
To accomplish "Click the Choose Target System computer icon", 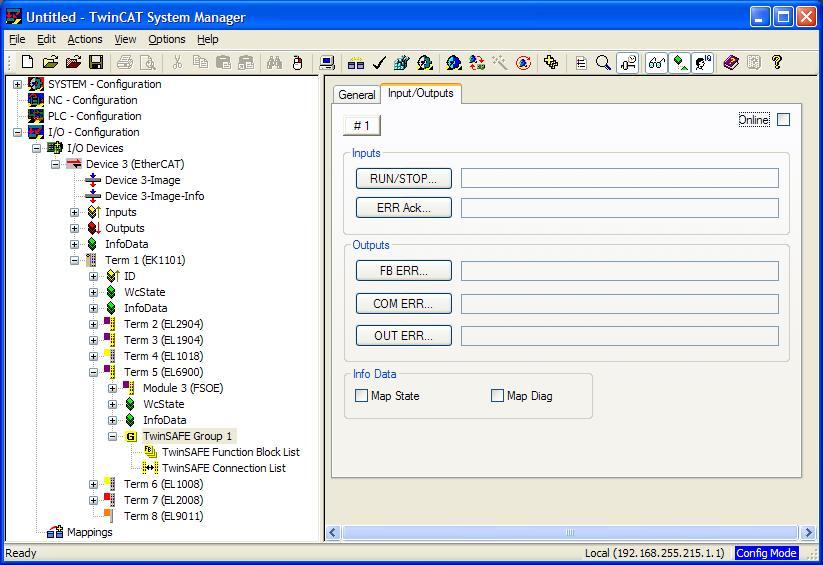I will (327, 62).
